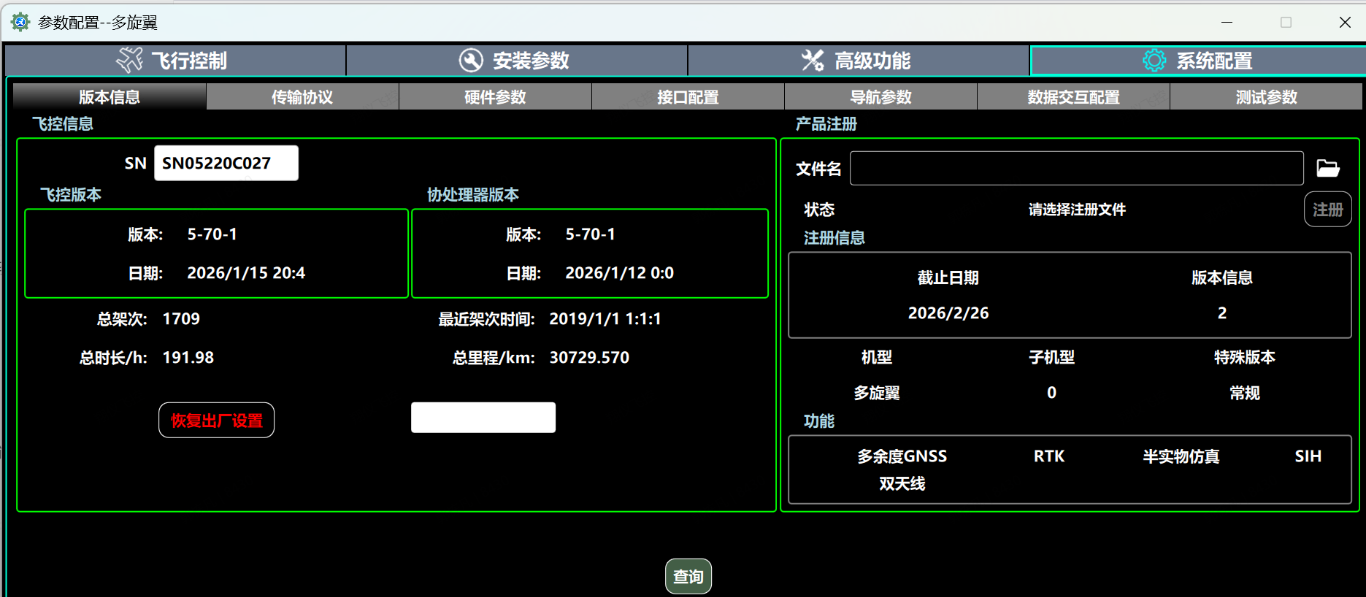Click the app icon in the title bar

click(19, 21)
